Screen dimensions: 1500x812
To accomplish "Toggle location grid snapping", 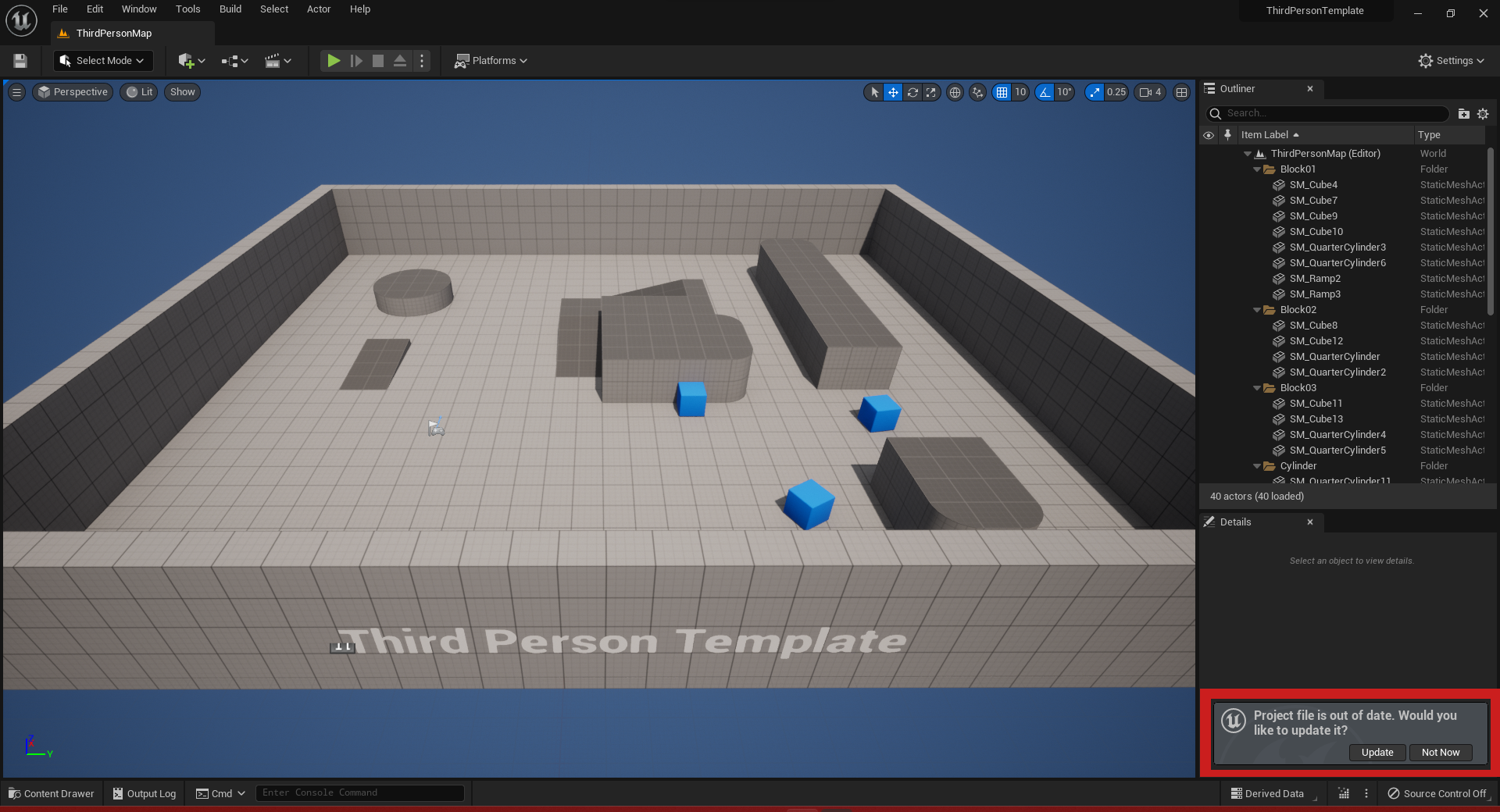I will pyautogui.click(x=1002, y=92).
